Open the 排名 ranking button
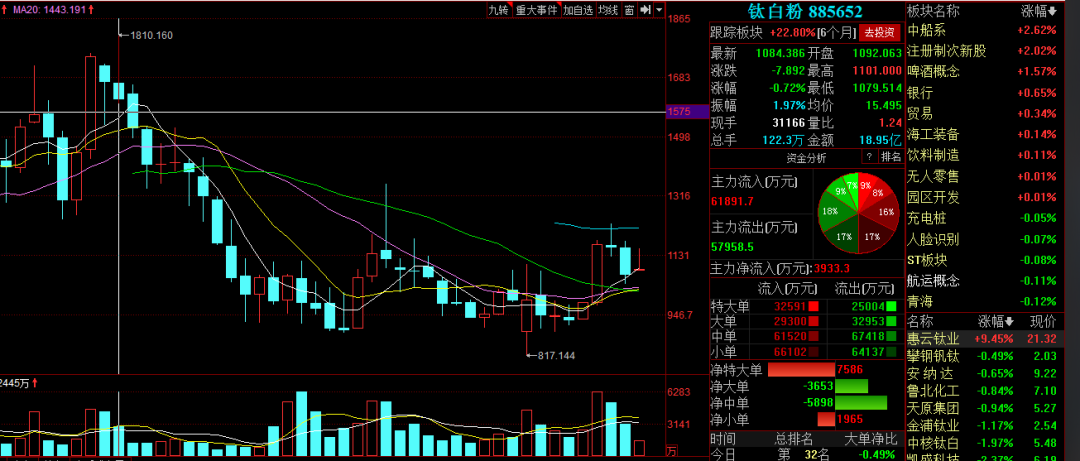 [891, 156]
